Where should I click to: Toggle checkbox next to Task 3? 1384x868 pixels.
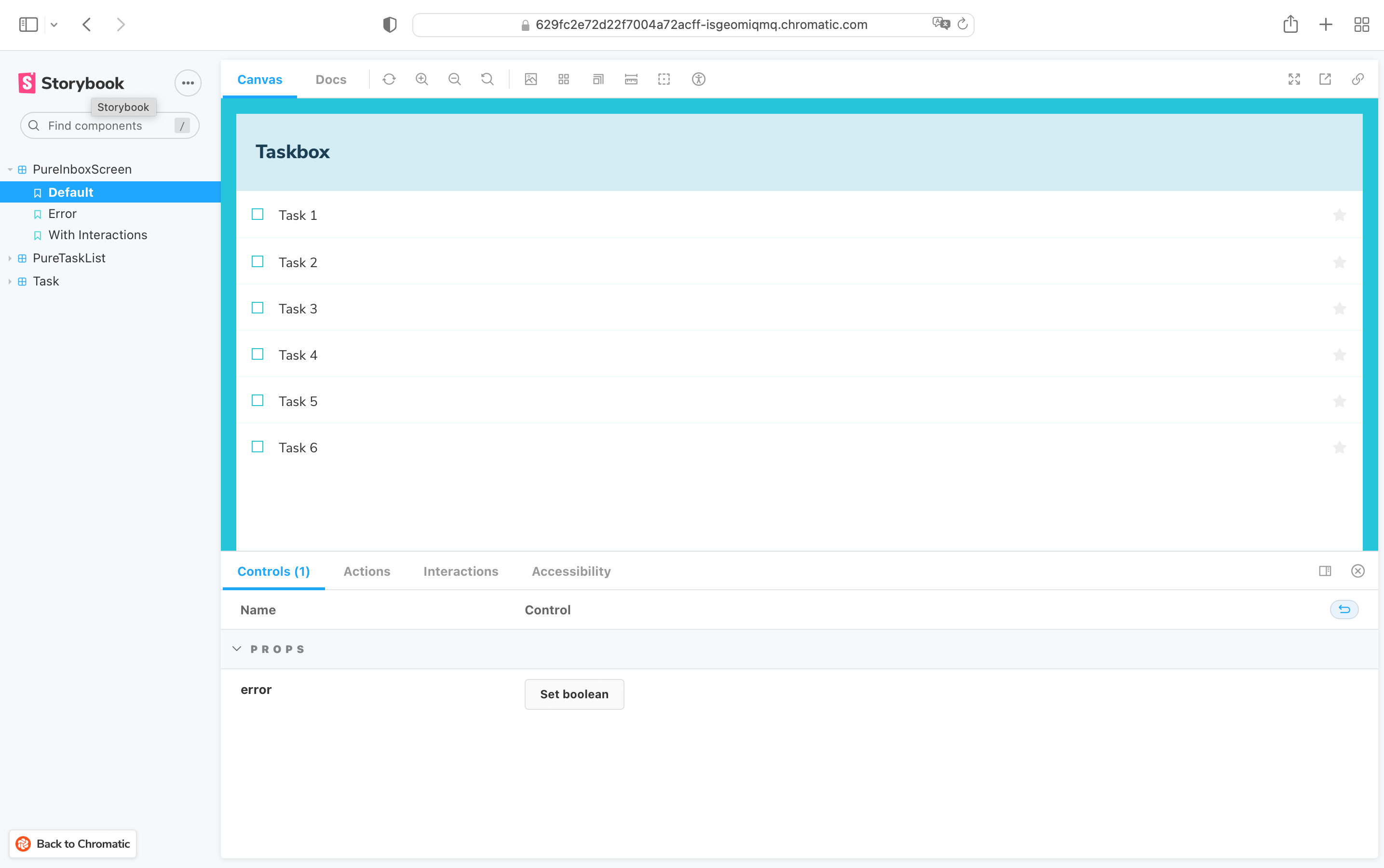tap(257, 308)
